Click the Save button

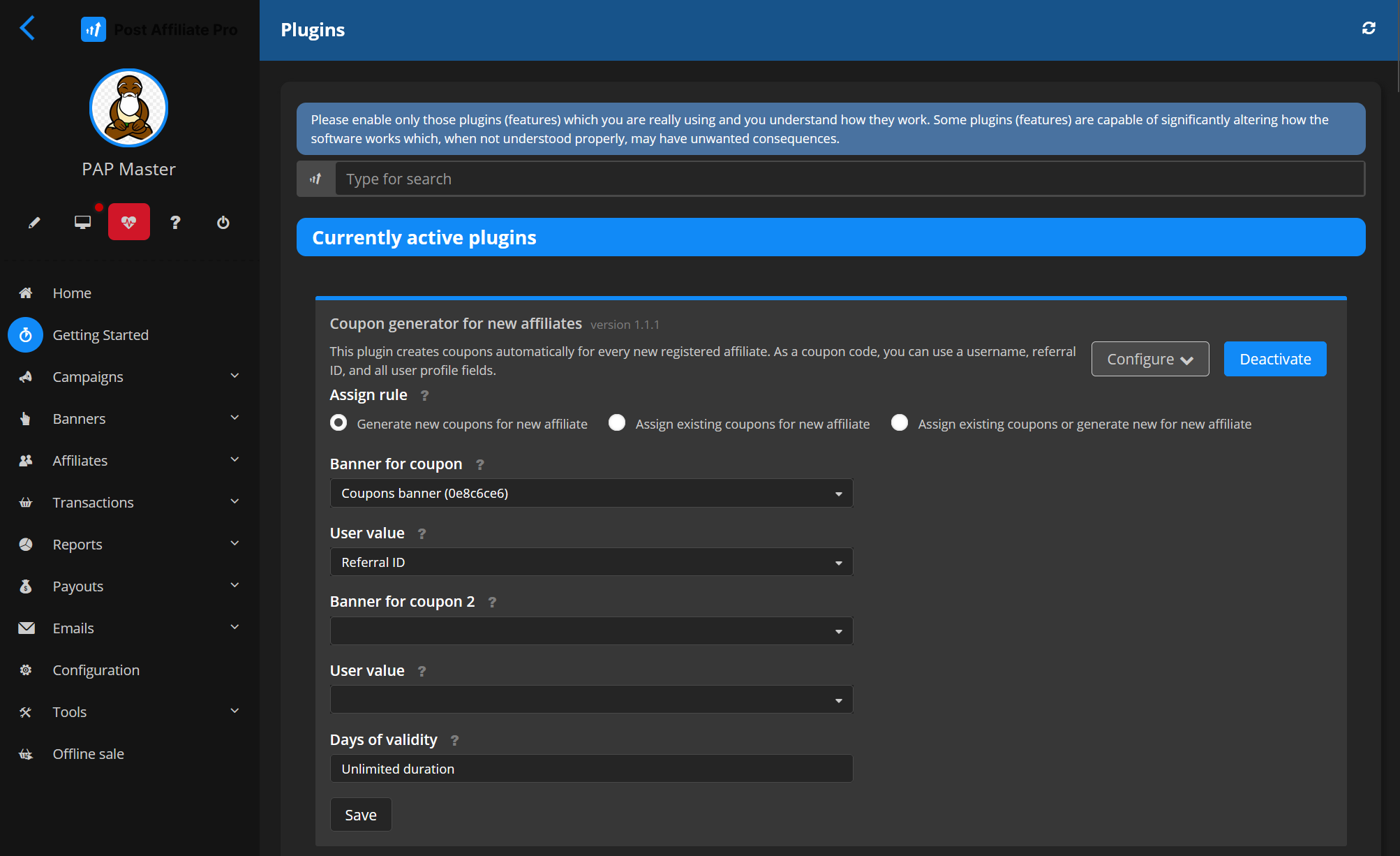[360, 815]
